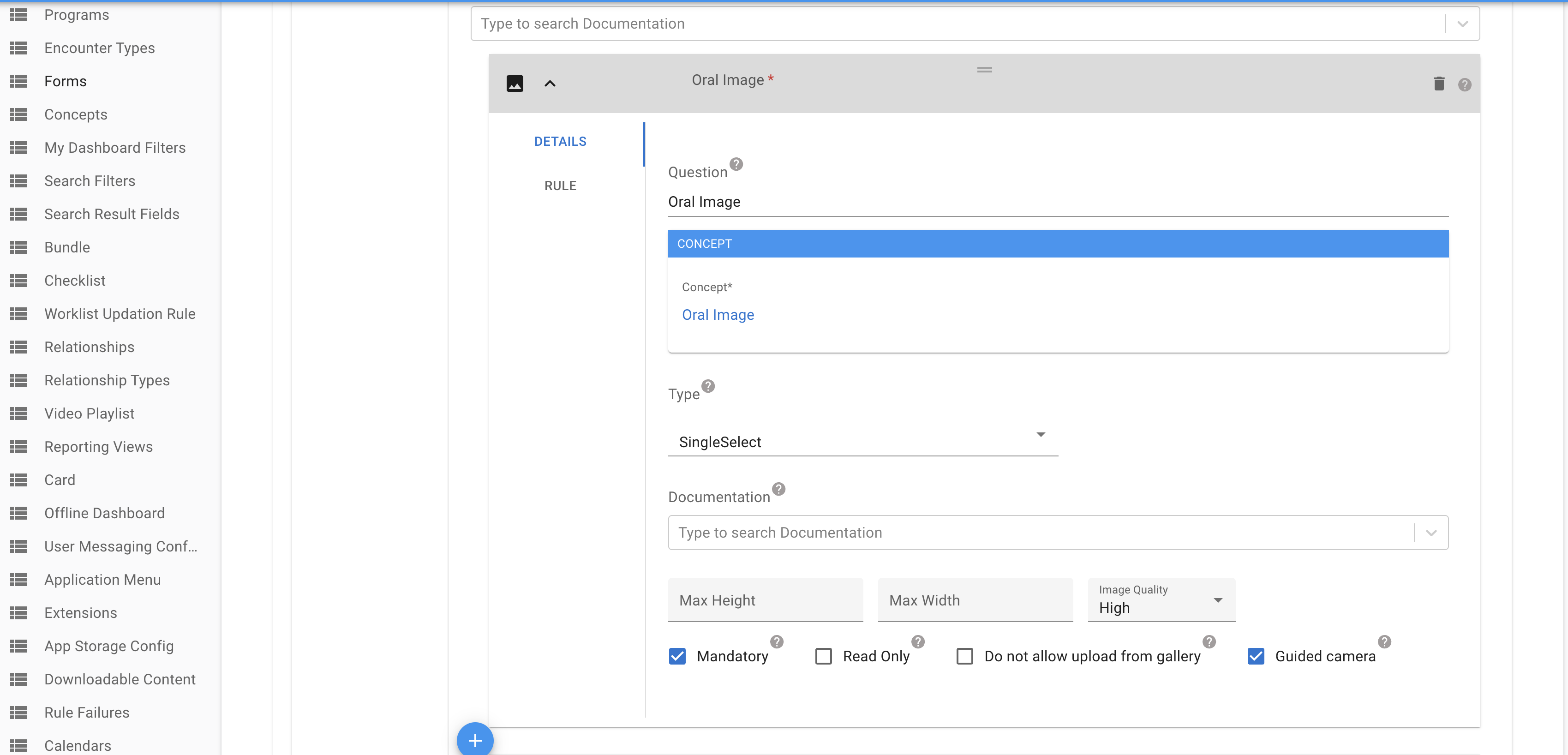The width and height of the screenshot is (1568, 755).
Task: Click the top Documentation search box
Action: (x=975, y=24)
